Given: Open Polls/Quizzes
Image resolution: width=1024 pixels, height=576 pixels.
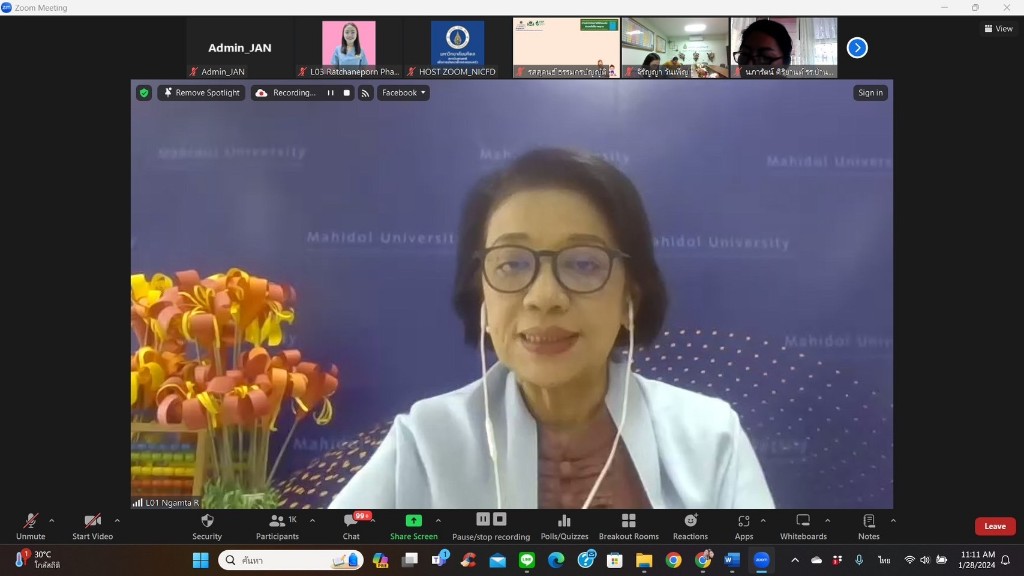Looking at the screenshot, I should (x=564, y=526).
